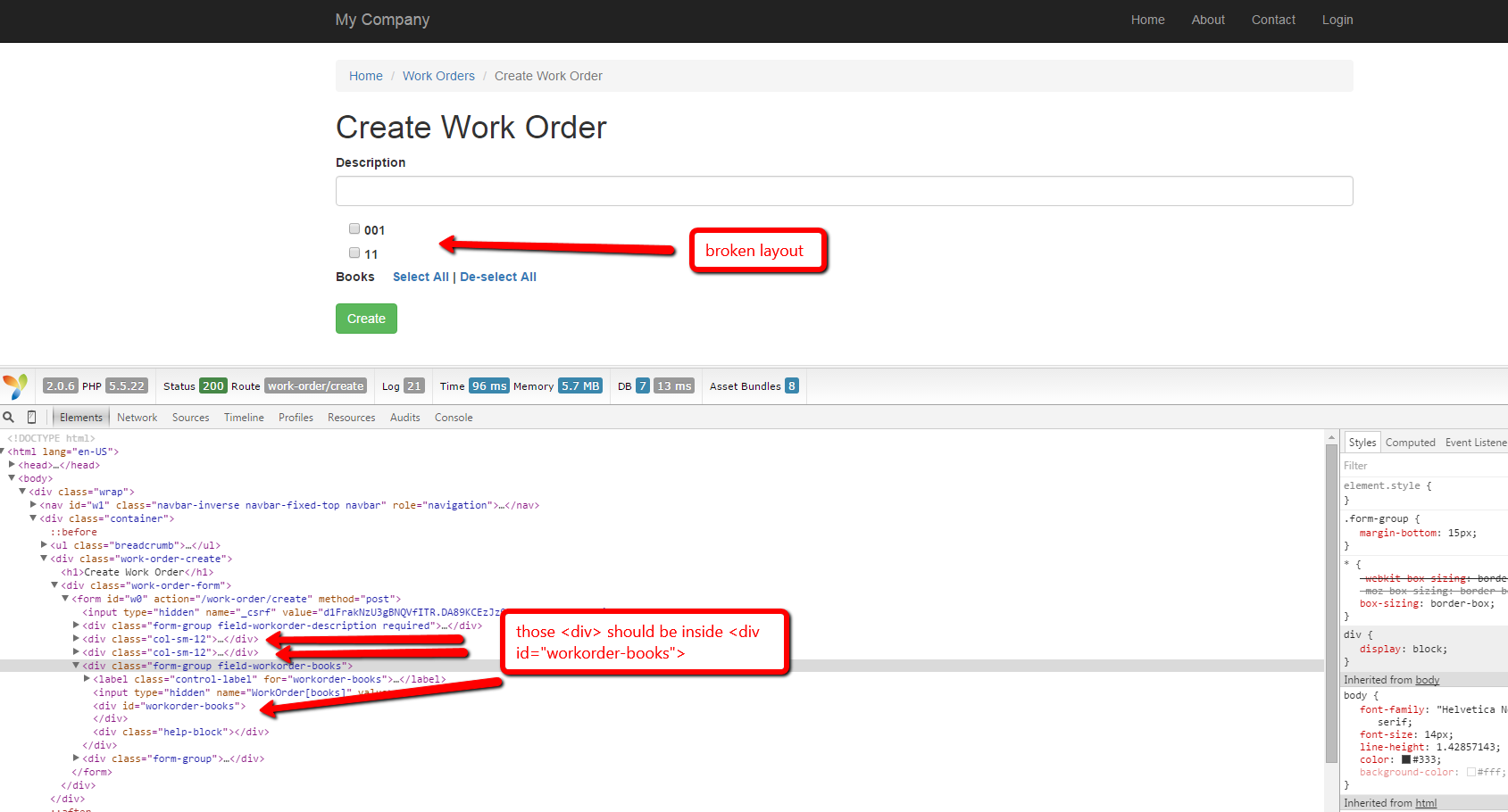
Task: Click the DevTools inspect element magnifier icon
Action: [9, 417]
